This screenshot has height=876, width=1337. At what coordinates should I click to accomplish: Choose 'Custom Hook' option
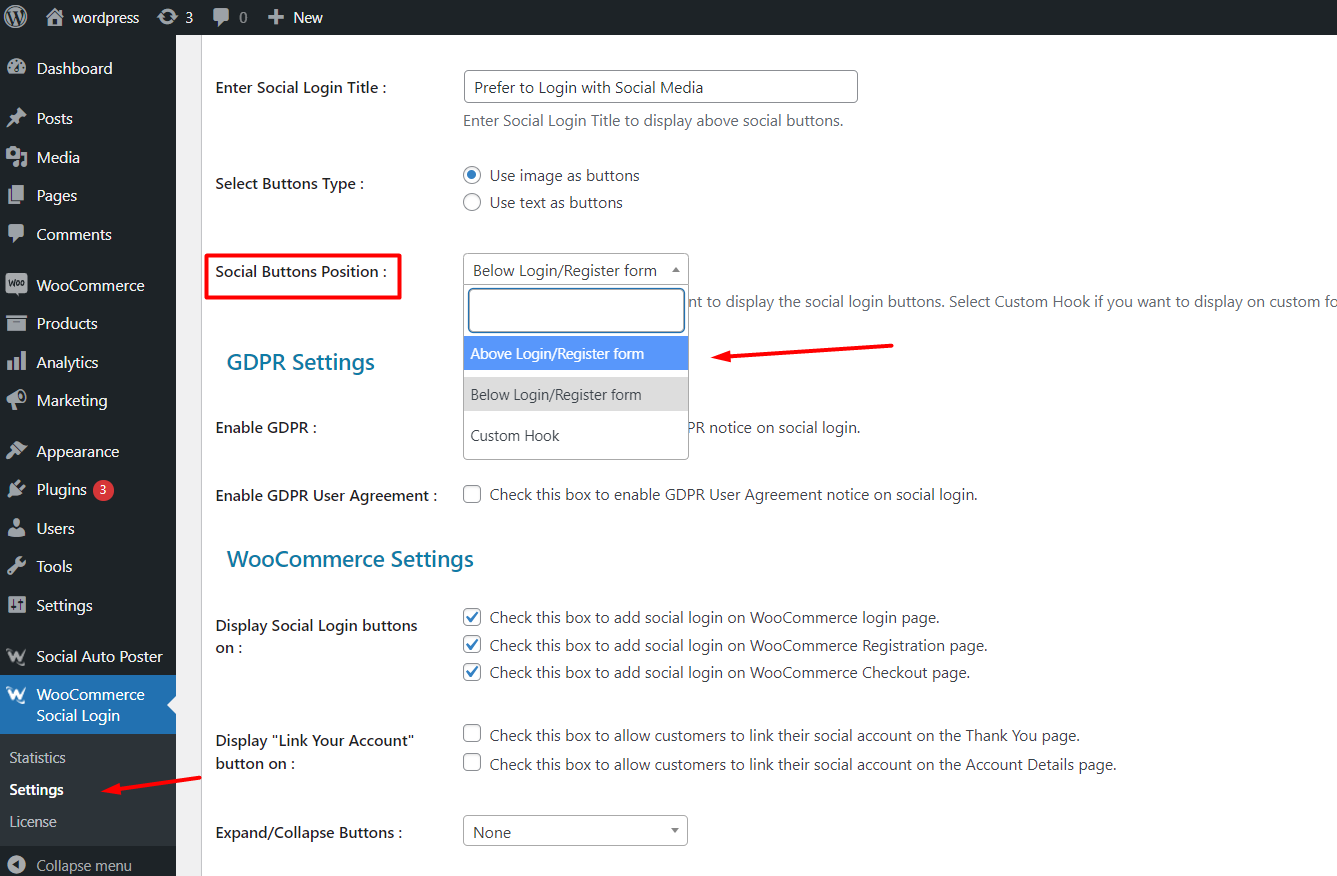pyautogui.click(x=576, y=436)
